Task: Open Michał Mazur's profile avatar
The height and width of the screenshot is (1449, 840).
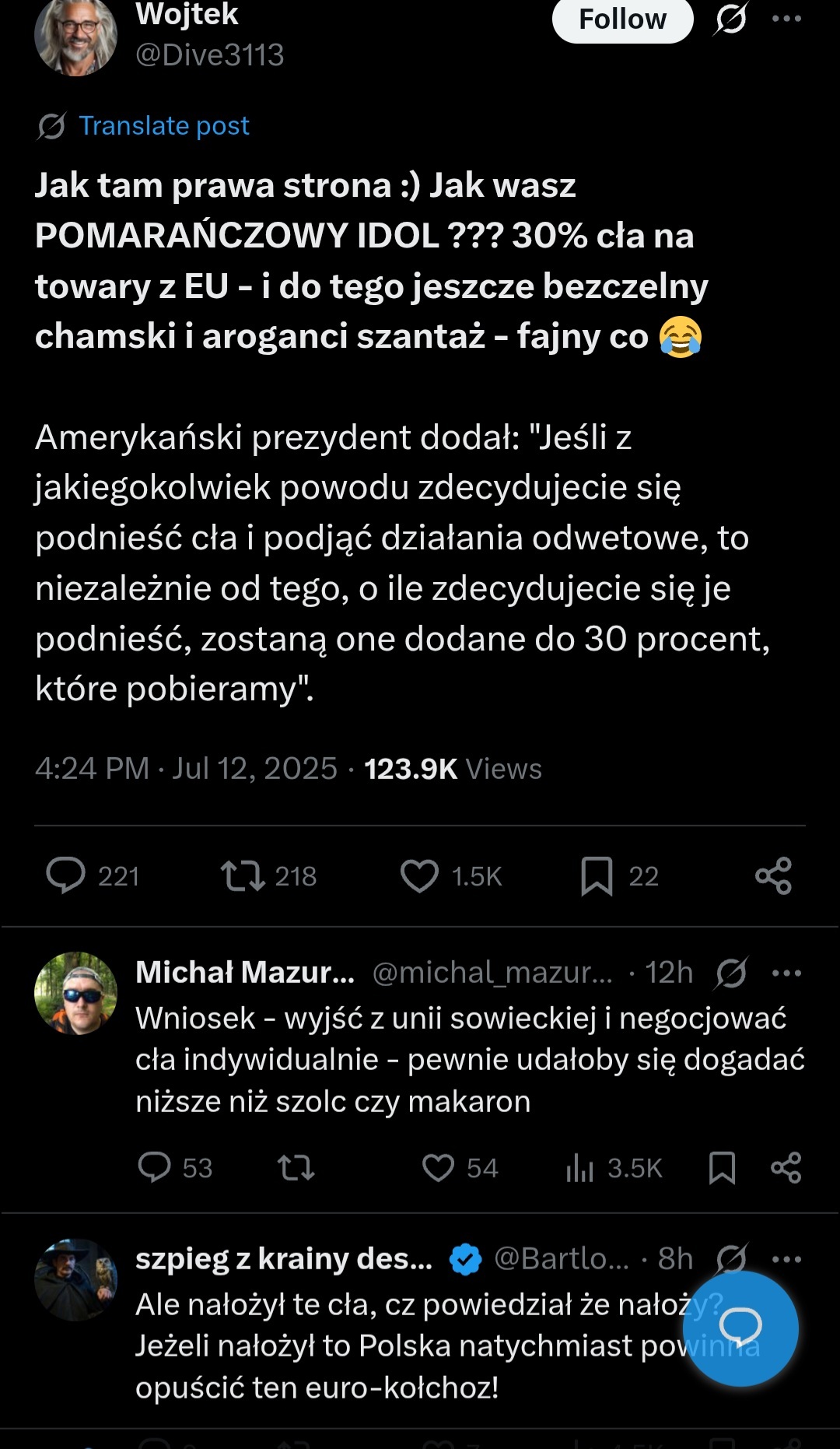Action: (x=75, y=994)
